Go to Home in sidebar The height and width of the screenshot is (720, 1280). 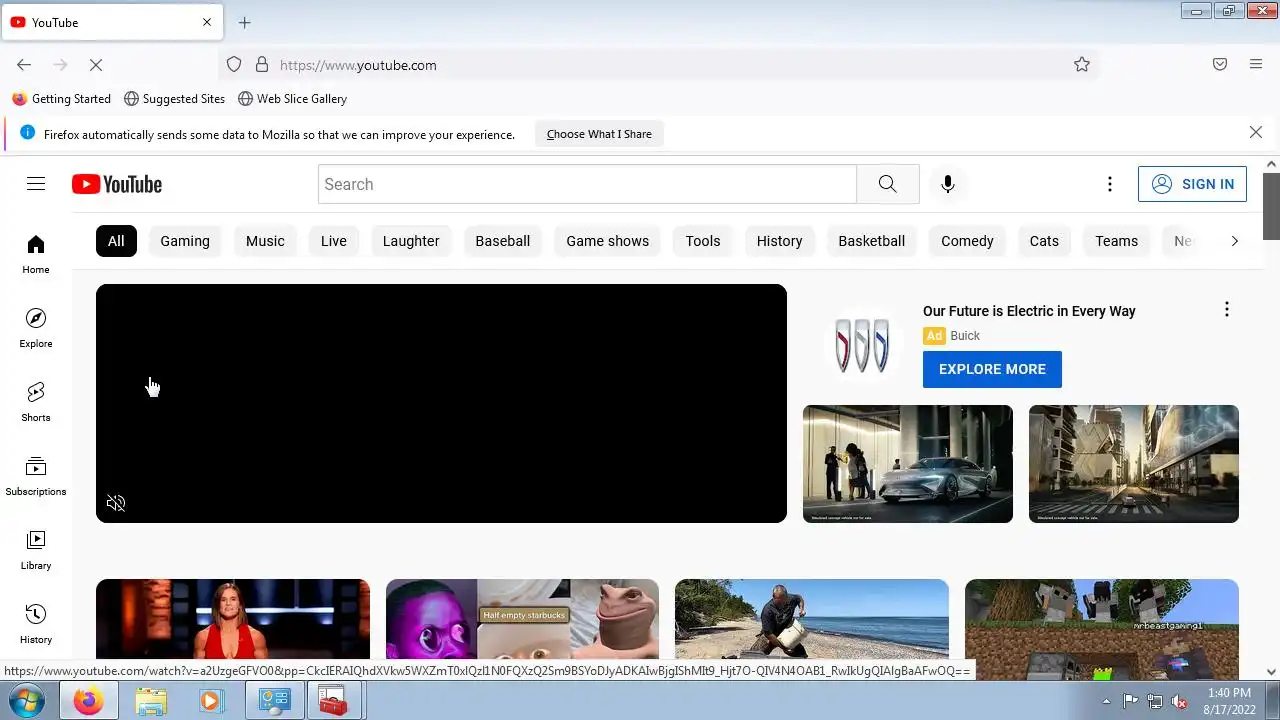click(x=36, y=254)
